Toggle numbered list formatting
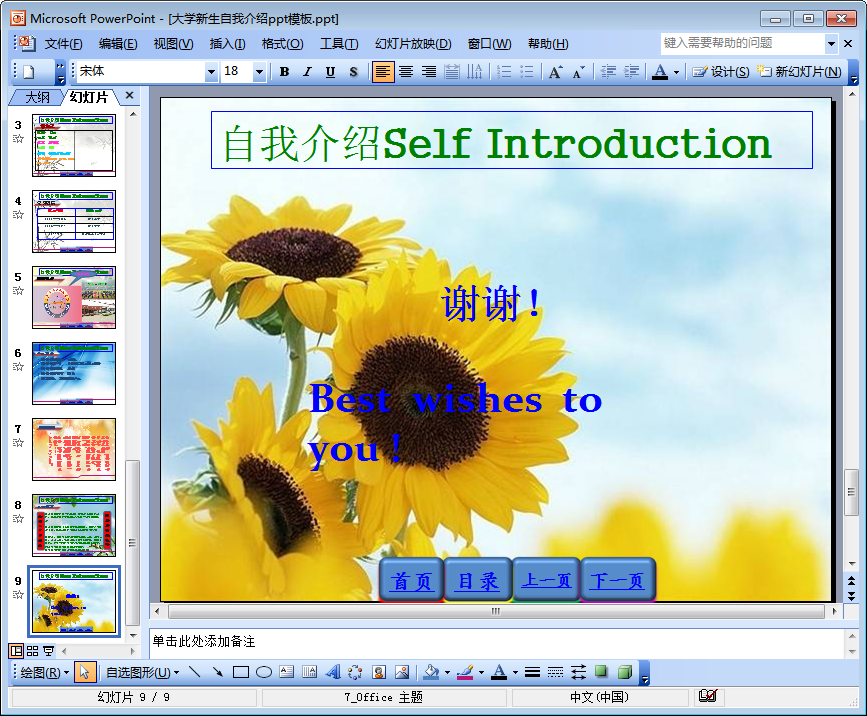This screenshot has height=716, width=867. tap(504, 72)
